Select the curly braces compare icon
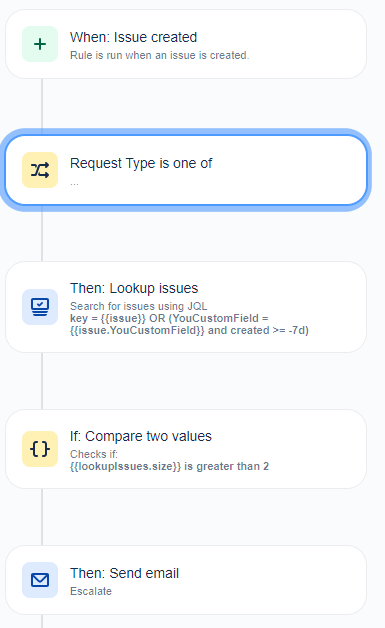 click(x=40, y=449)
